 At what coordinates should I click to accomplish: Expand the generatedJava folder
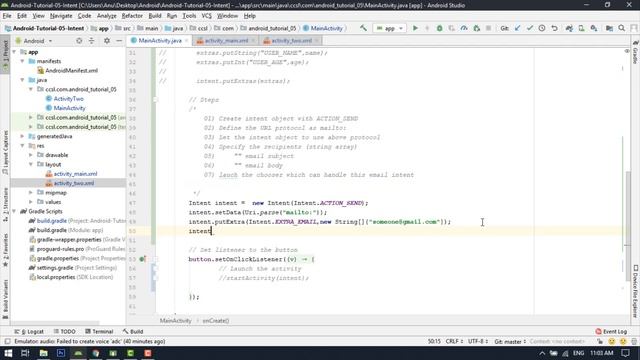tap(23, 136)
